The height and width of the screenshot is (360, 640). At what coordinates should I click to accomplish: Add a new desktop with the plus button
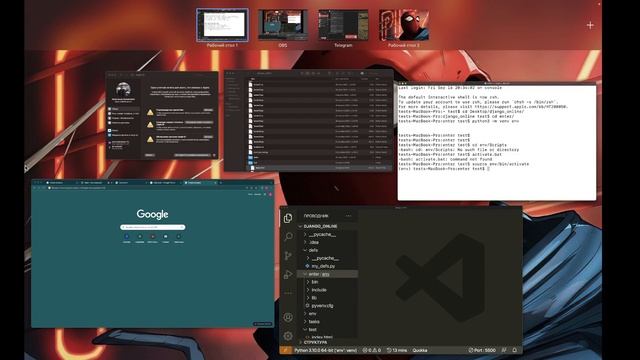[x=590, y=25]
